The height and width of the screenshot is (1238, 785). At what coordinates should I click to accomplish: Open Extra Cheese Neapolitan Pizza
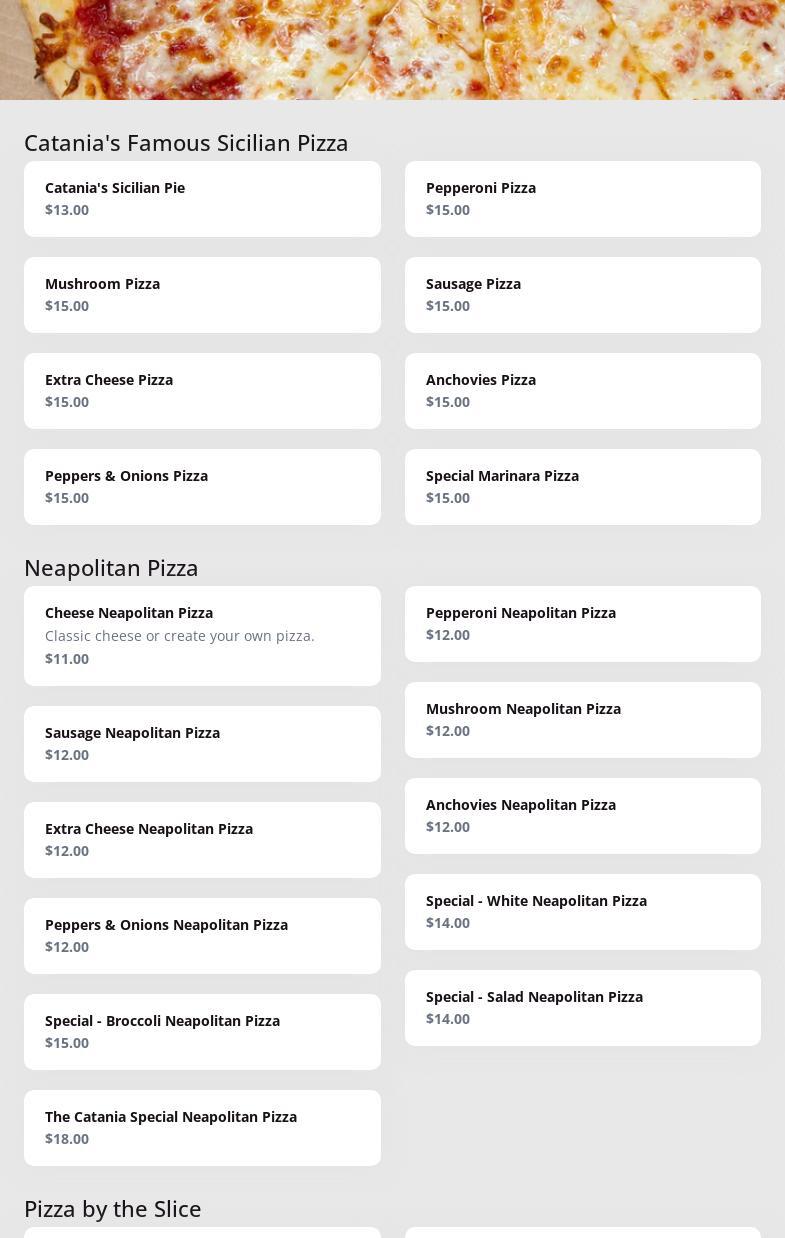pos(202,840)
